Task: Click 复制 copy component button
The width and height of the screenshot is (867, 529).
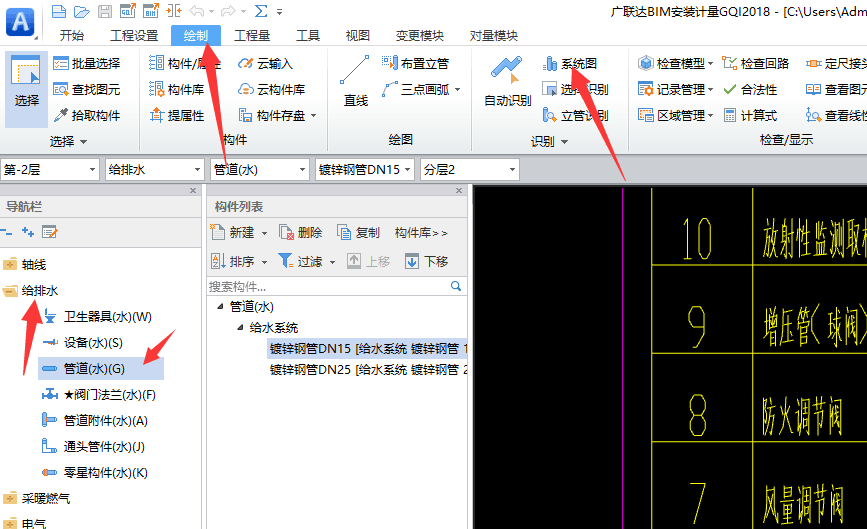Action: (359, 233)
